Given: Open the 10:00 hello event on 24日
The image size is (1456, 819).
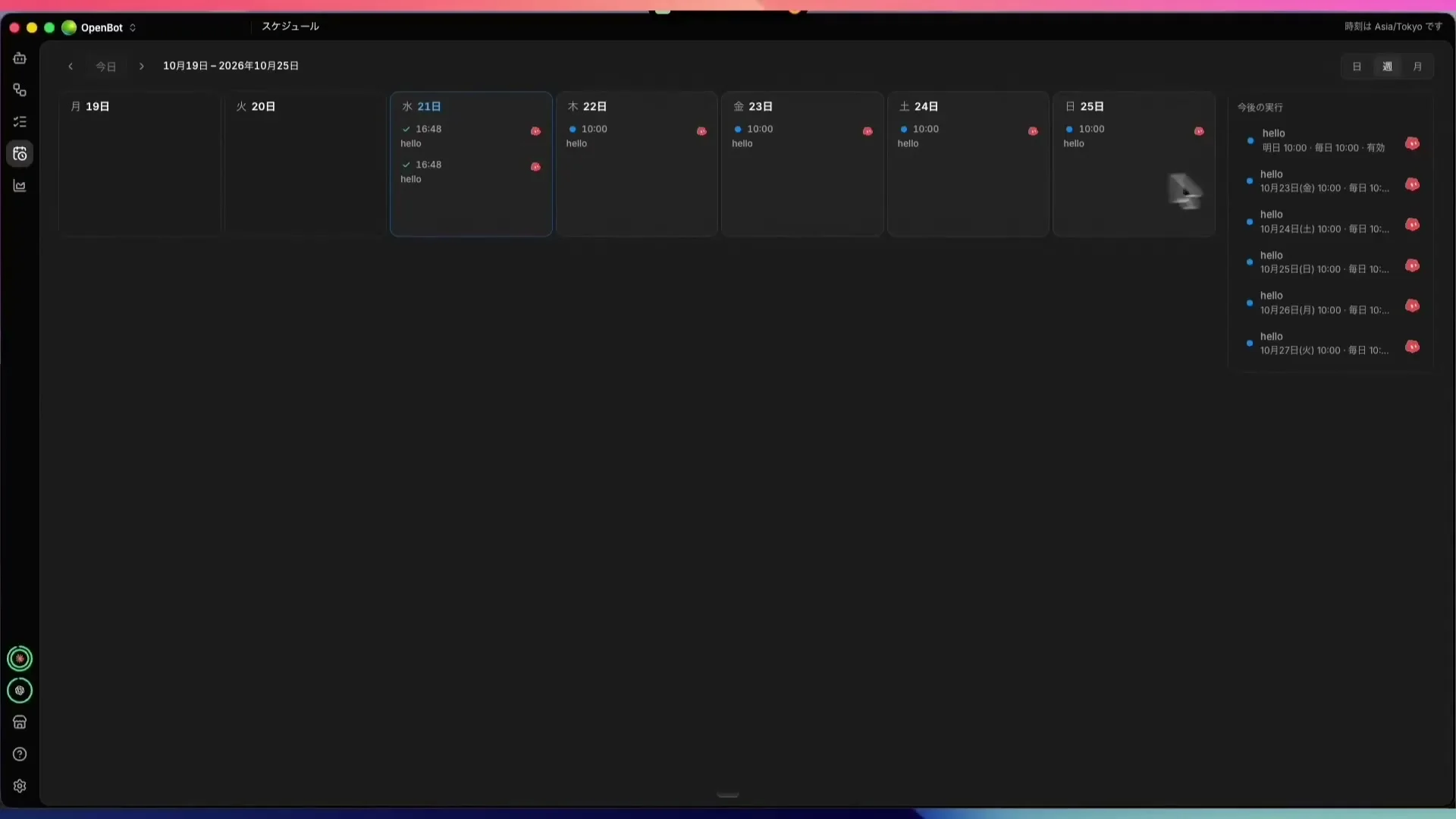Looking at the screenshot, I should click(x=968, y=136).
